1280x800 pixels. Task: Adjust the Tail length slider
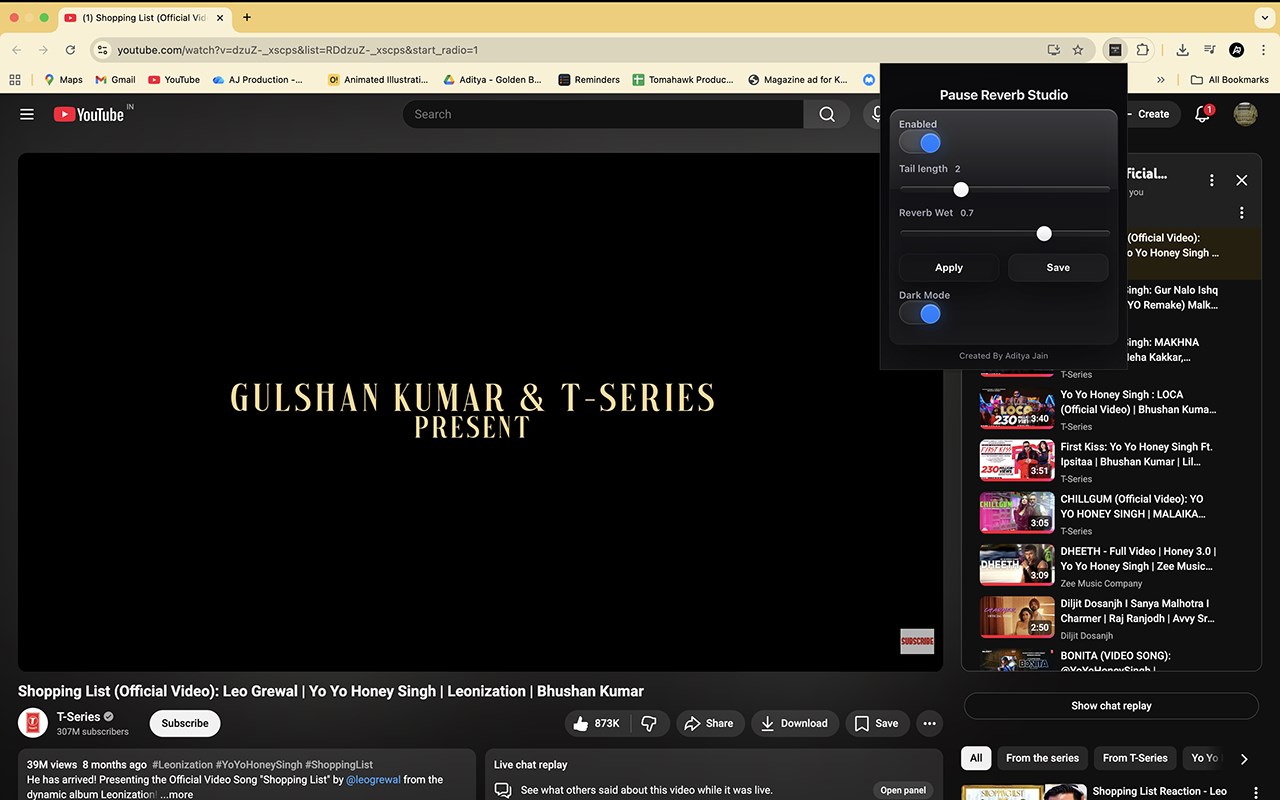tap(1005, 189)
